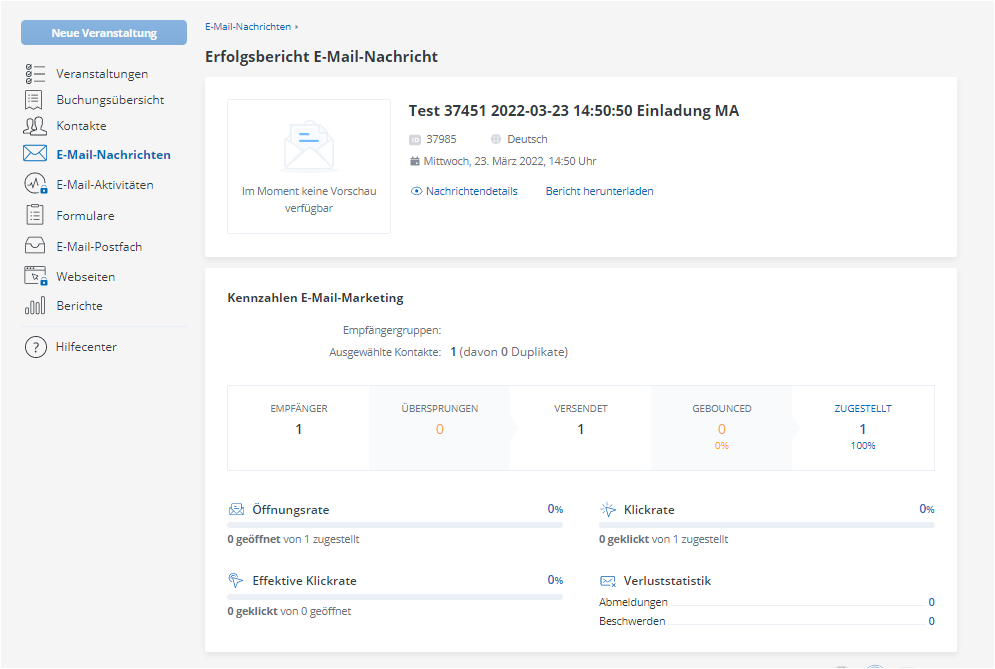Click the Klickrate progress bar

coord(766,525)
